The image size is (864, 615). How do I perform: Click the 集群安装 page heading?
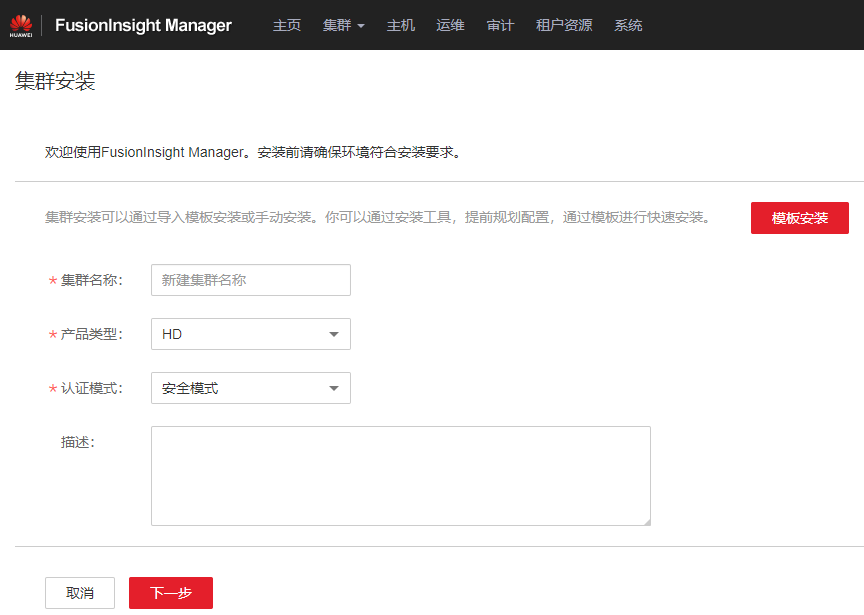(55, 82)
